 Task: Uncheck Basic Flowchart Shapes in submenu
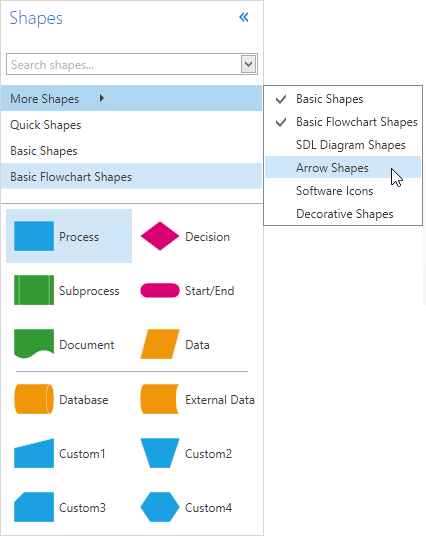point(343,122)
